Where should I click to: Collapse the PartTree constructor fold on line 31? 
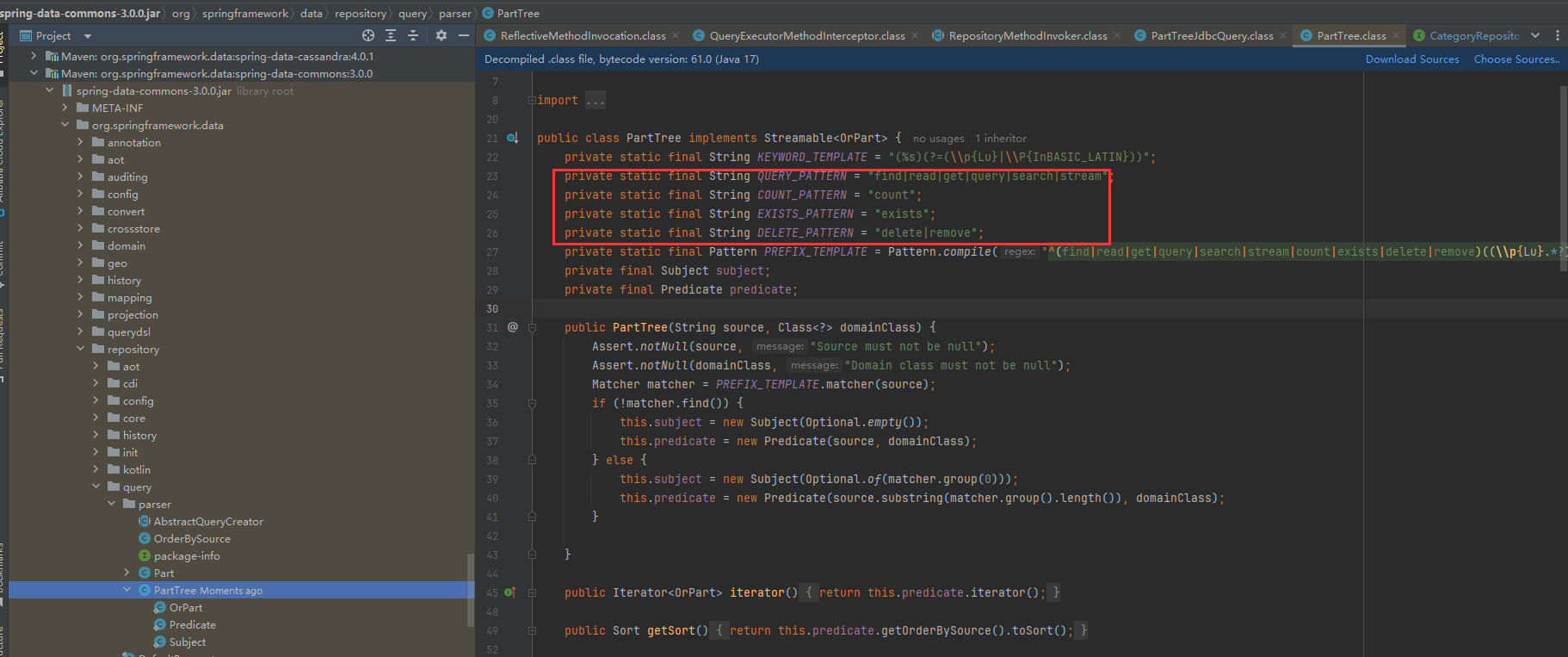tap(532, 327)
